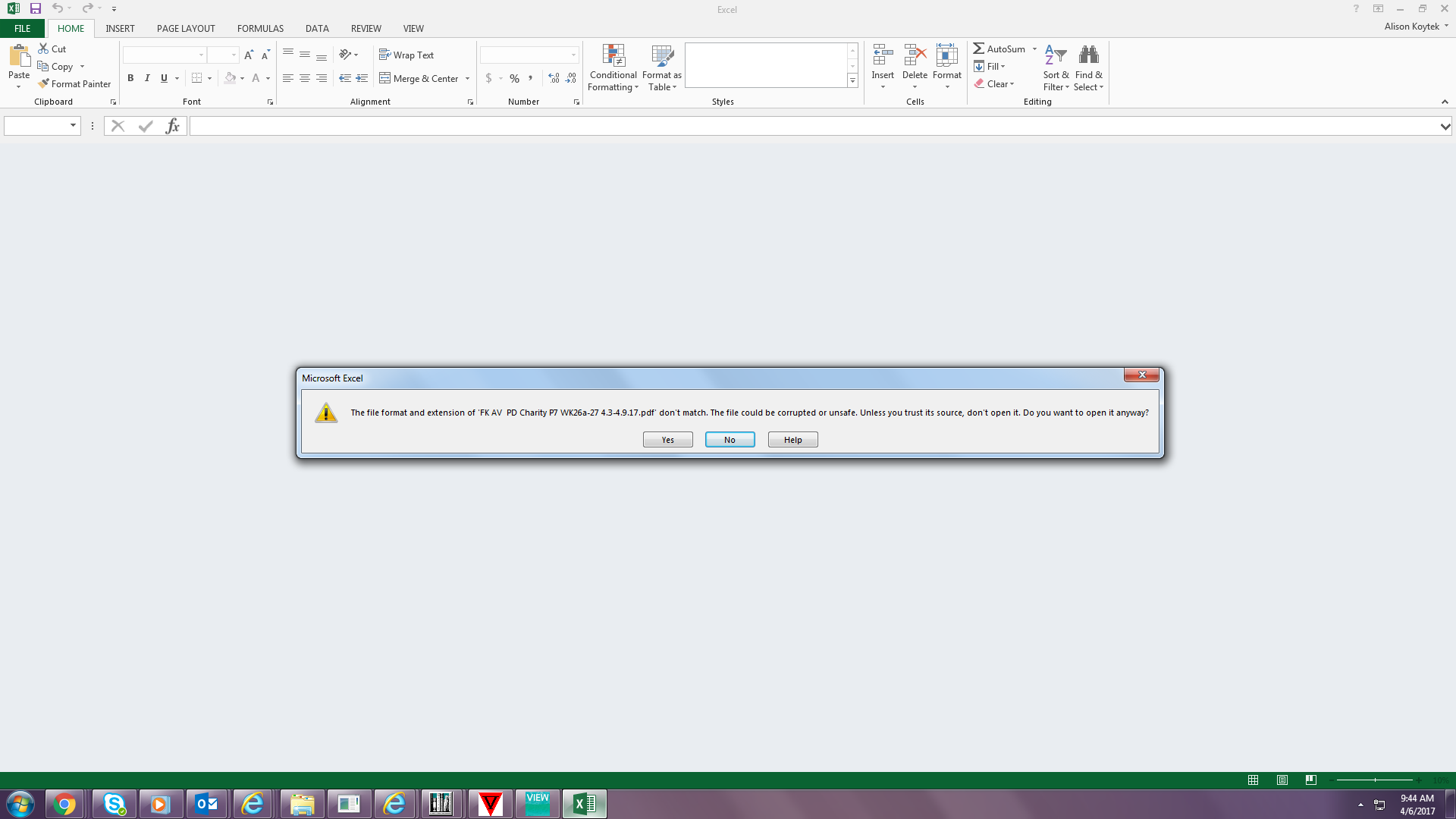The height and width of the screenshot is (819, 1456).
Task: Toggle Italic text formatting
Action: click(x=147, y=78)
